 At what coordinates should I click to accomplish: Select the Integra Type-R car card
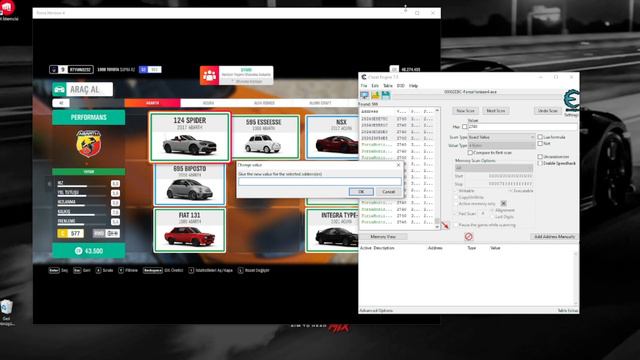point(332,230)
